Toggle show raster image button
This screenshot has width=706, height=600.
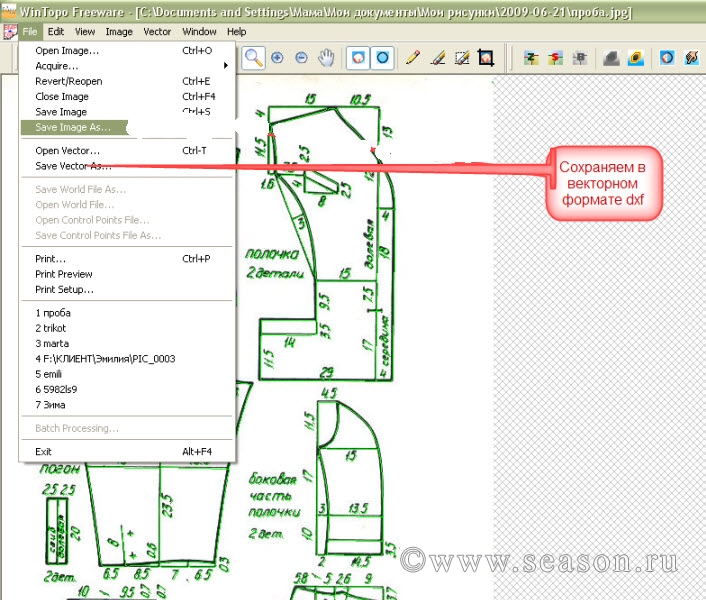(x=358, y=58)
